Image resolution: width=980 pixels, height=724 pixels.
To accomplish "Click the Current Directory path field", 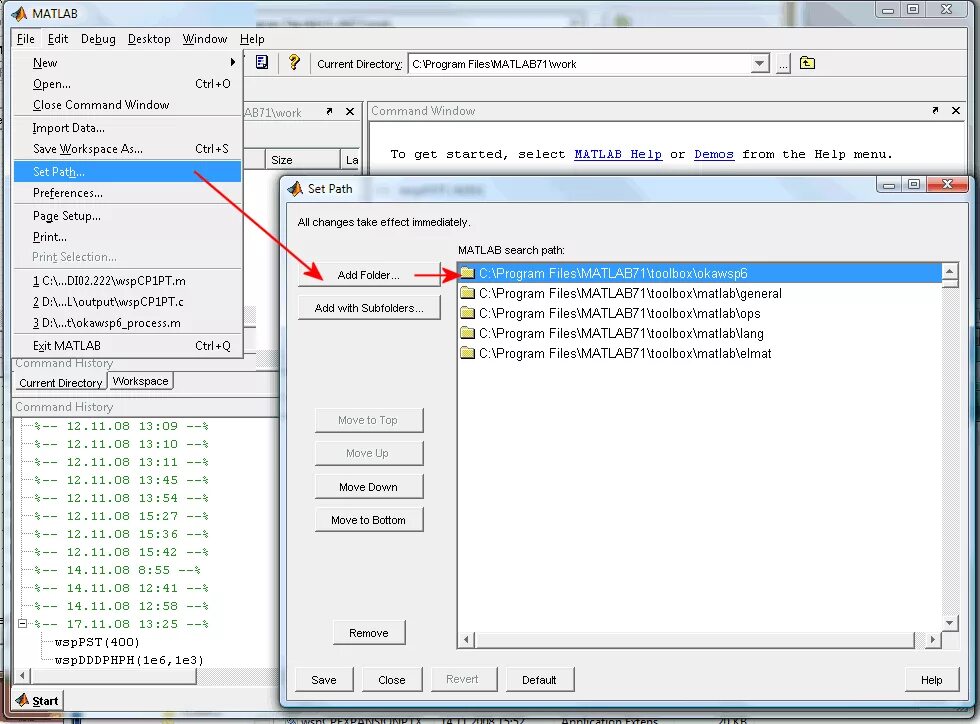I will [581, 64].
